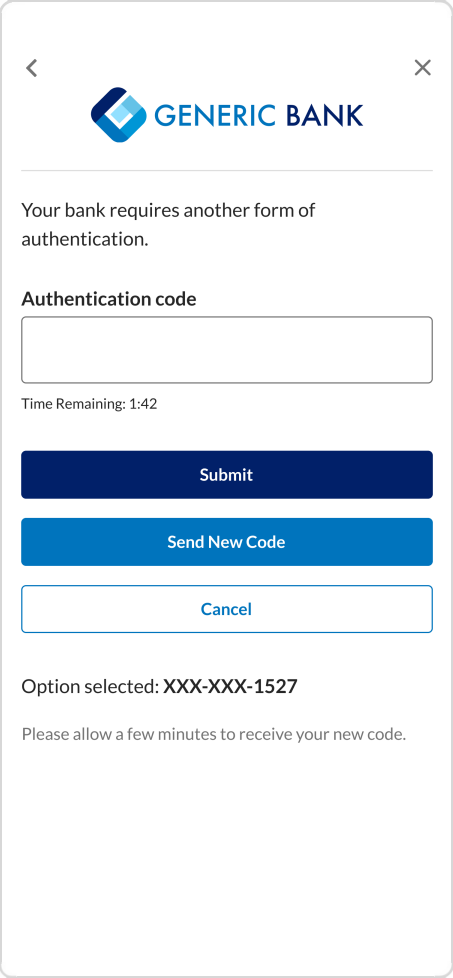The image size is (453, 978).
Task: Submit the authentication code
Action: (x=226, y=475)
